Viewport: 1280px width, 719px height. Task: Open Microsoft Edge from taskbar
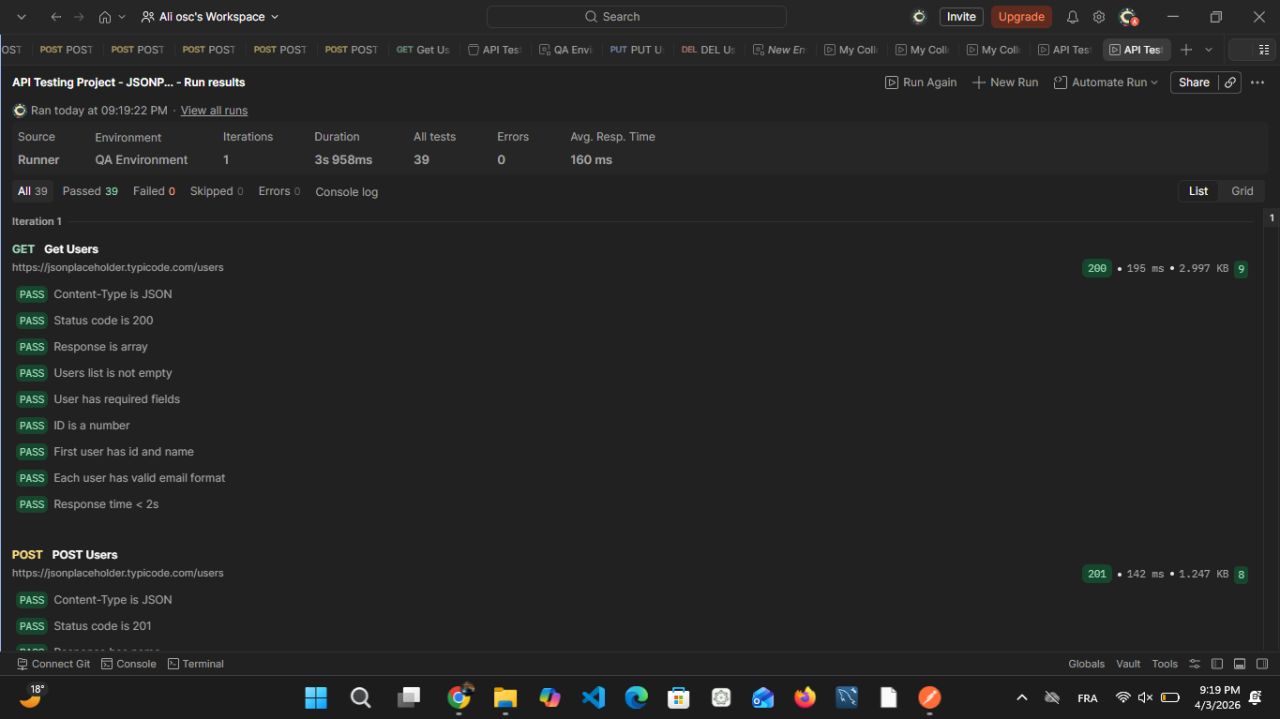(636, 697)
